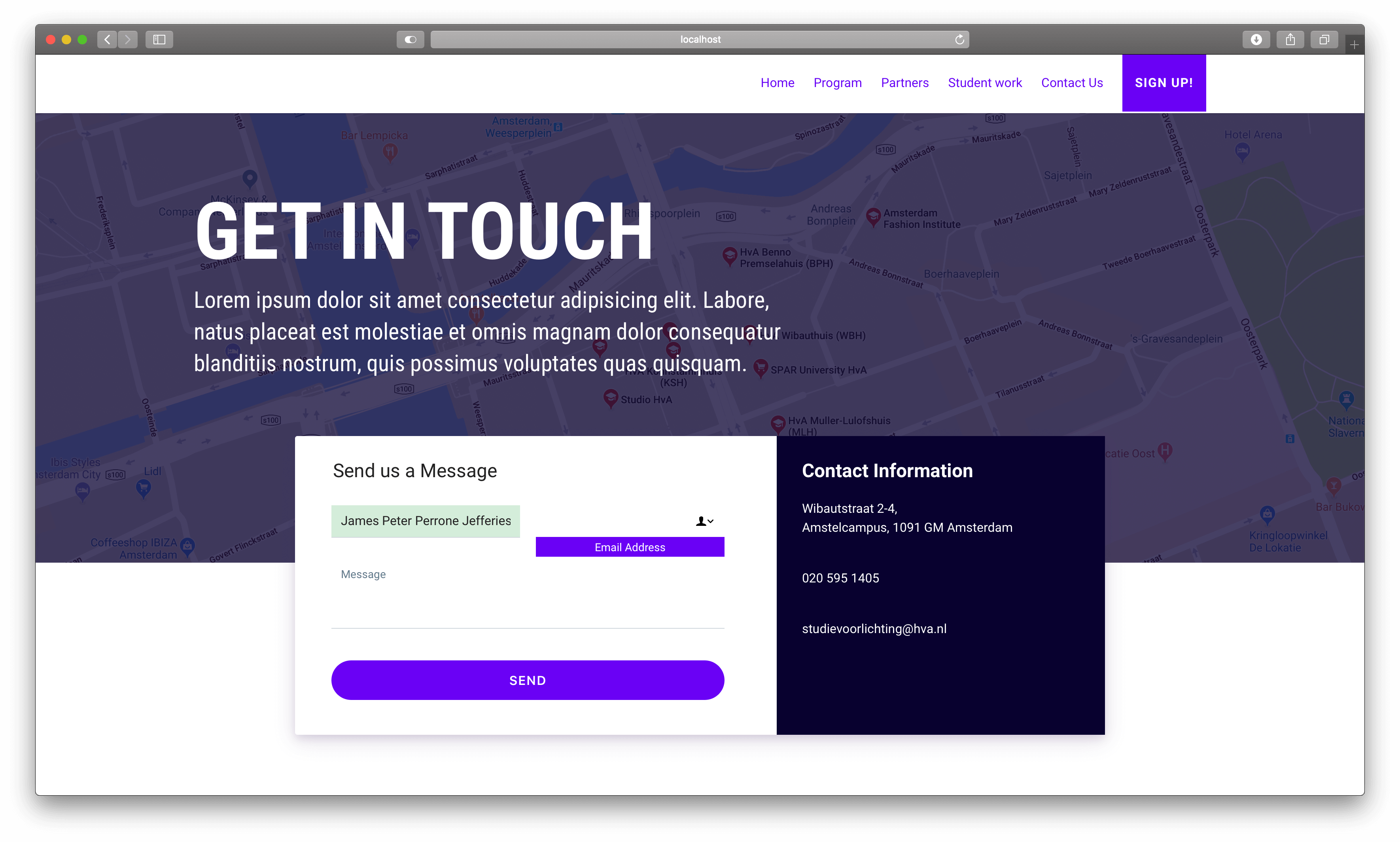The width and height of the screenshot is (1400, 842).
Task: Toggle the privacy switch beside address bar
Action: 411,39
